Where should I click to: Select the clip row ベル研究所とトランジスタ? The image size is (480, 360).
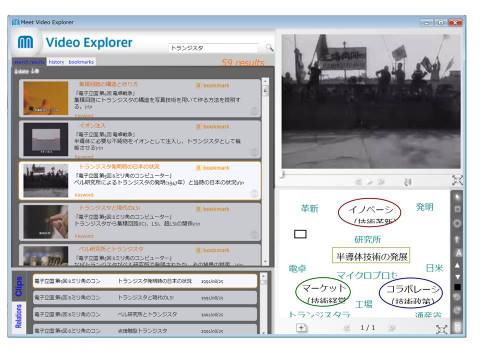[145, 314]
